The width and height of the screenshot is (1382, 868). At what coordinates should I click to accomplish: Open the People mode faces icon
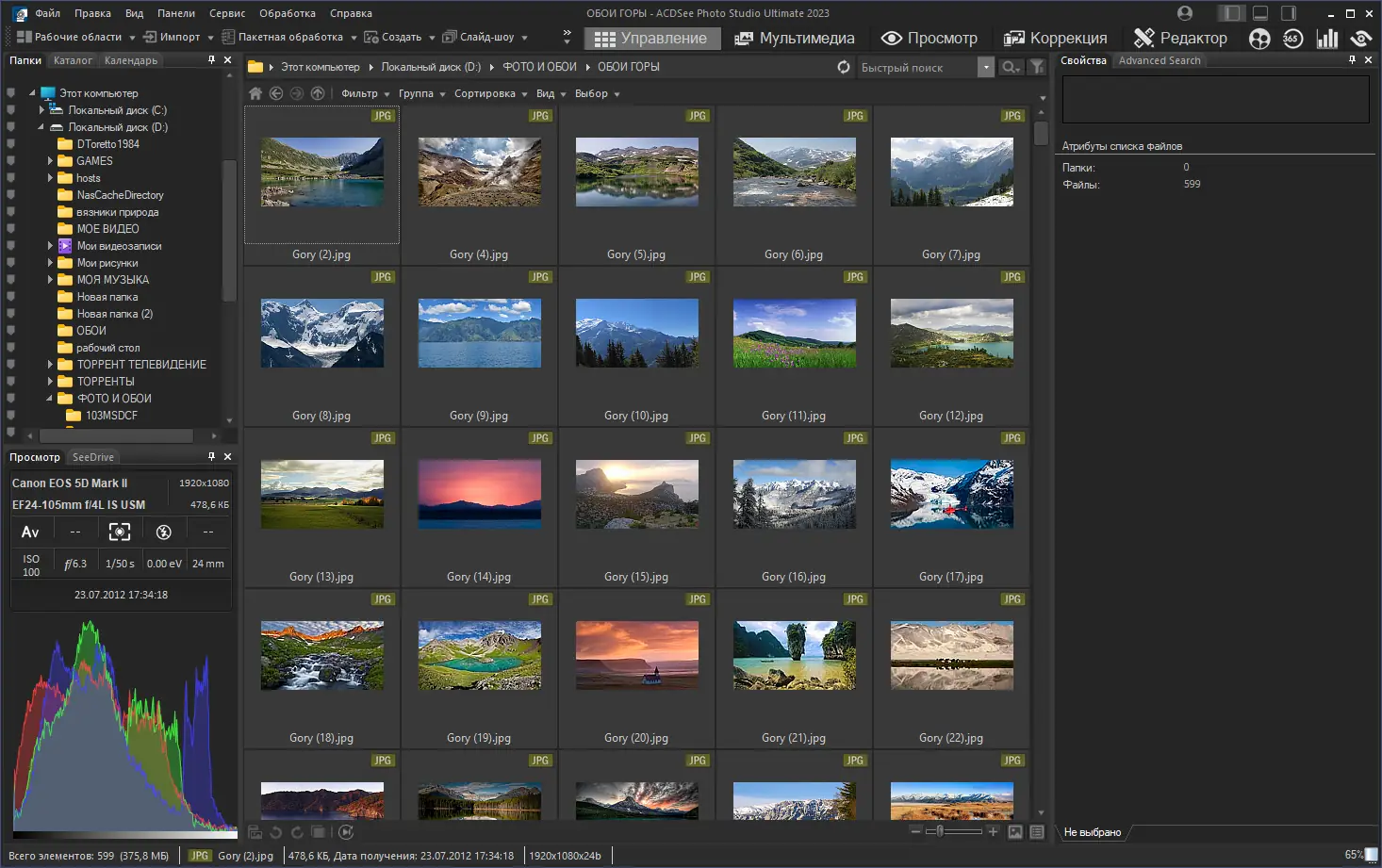(1259, 38)
